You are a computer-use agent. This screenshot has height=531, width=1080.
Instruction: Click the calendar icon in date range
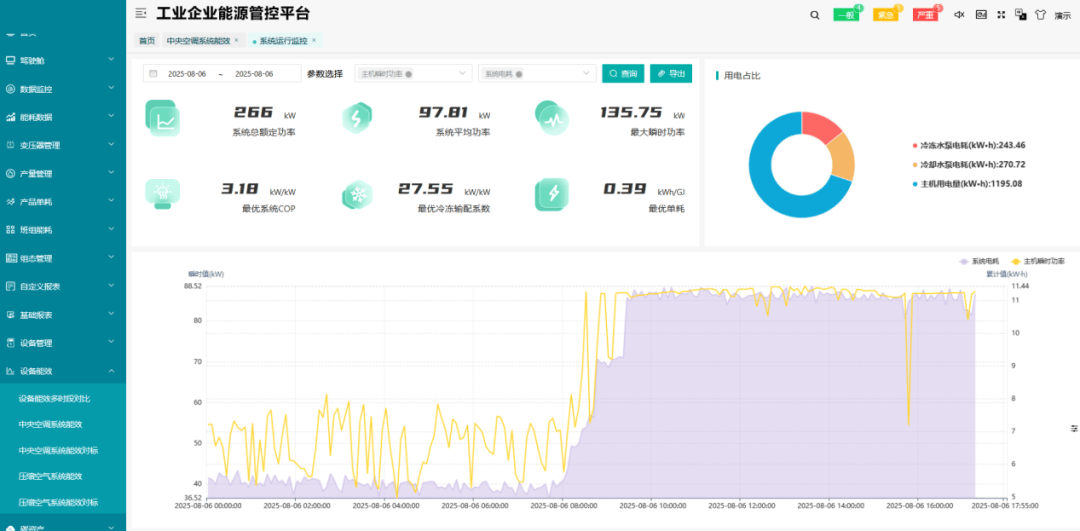[x=153, y=74]
